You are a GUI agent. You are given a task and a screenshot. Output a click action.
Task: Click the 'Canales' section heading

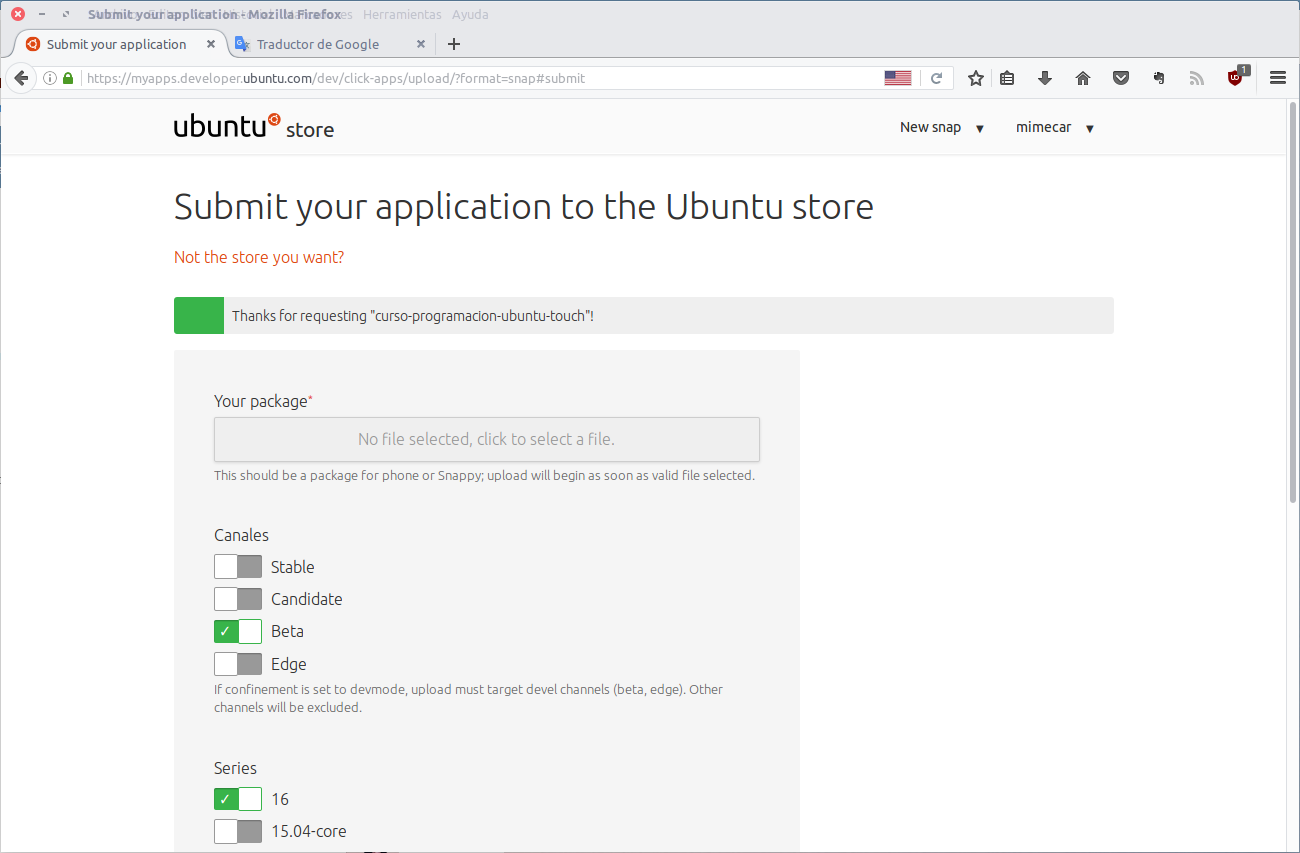[x=241, y=535]
